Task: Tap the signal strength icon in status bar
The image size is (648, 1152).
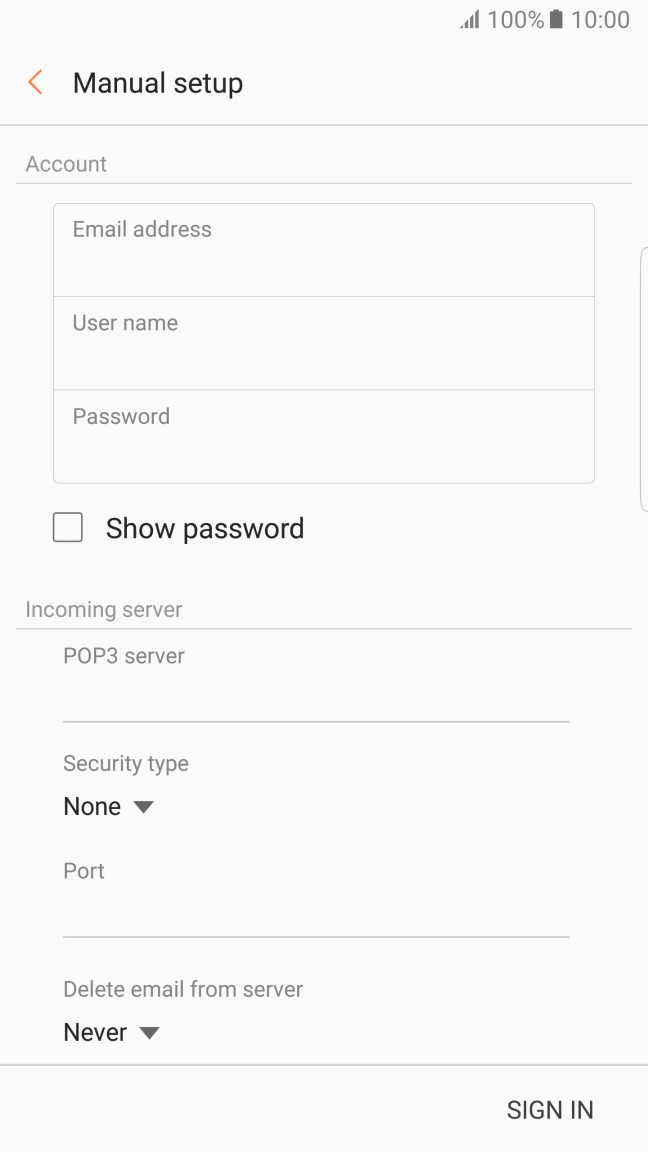Action: click(470, 19)
